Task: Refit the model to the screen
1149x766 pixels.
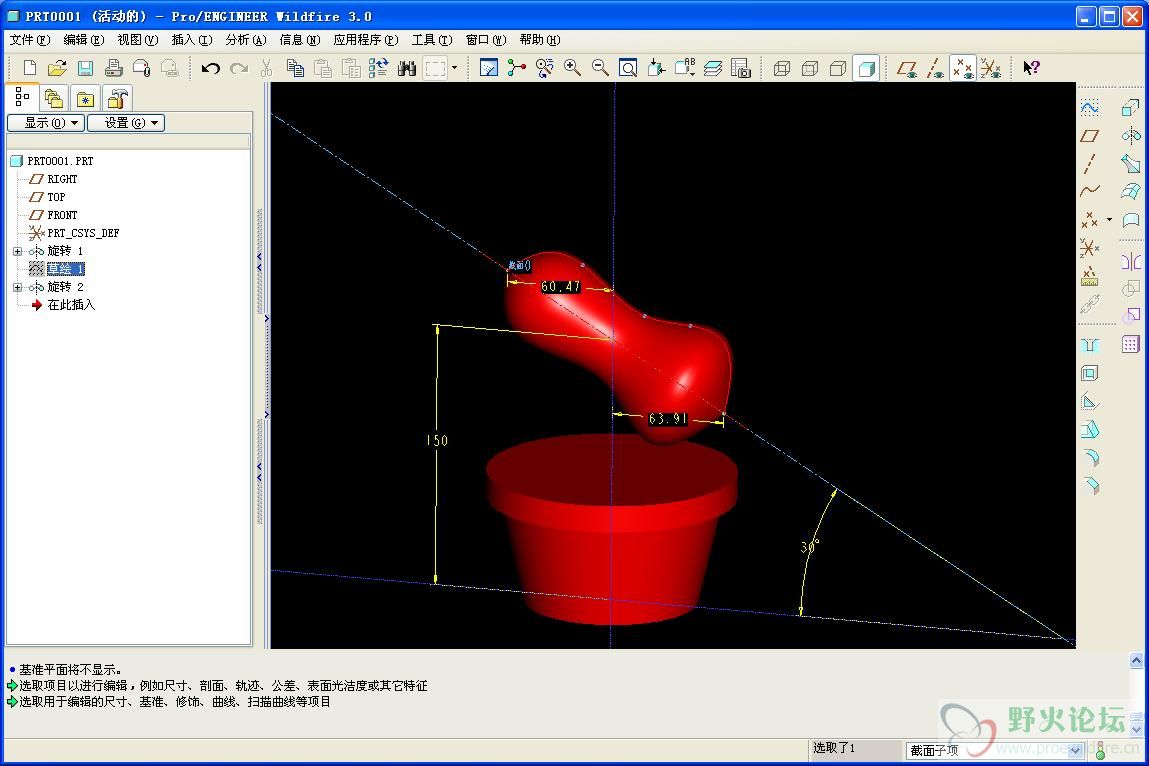Action: (628, 68)
